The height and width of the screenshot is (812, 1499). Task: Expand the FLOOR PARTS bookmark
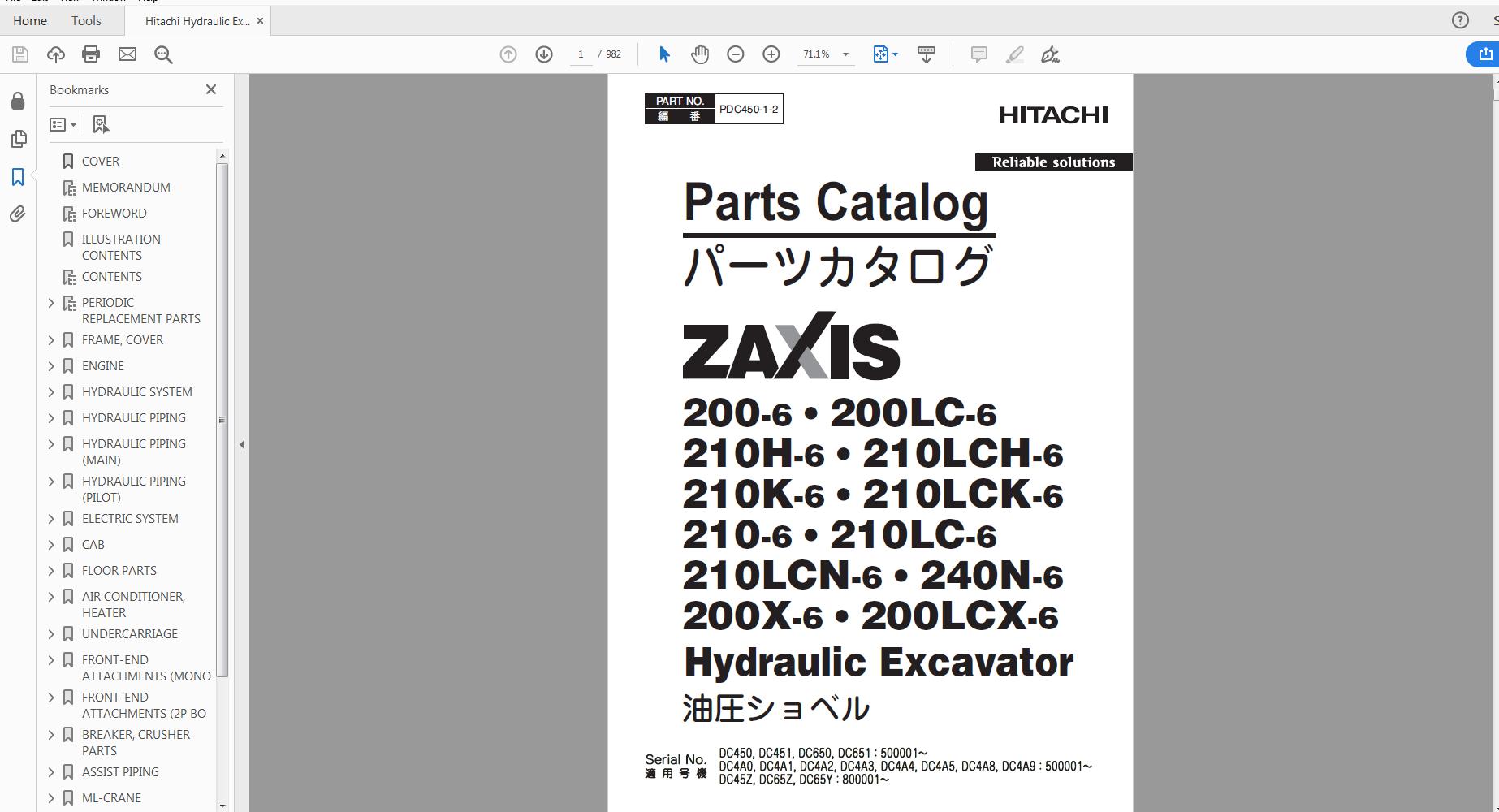(51, 571)
